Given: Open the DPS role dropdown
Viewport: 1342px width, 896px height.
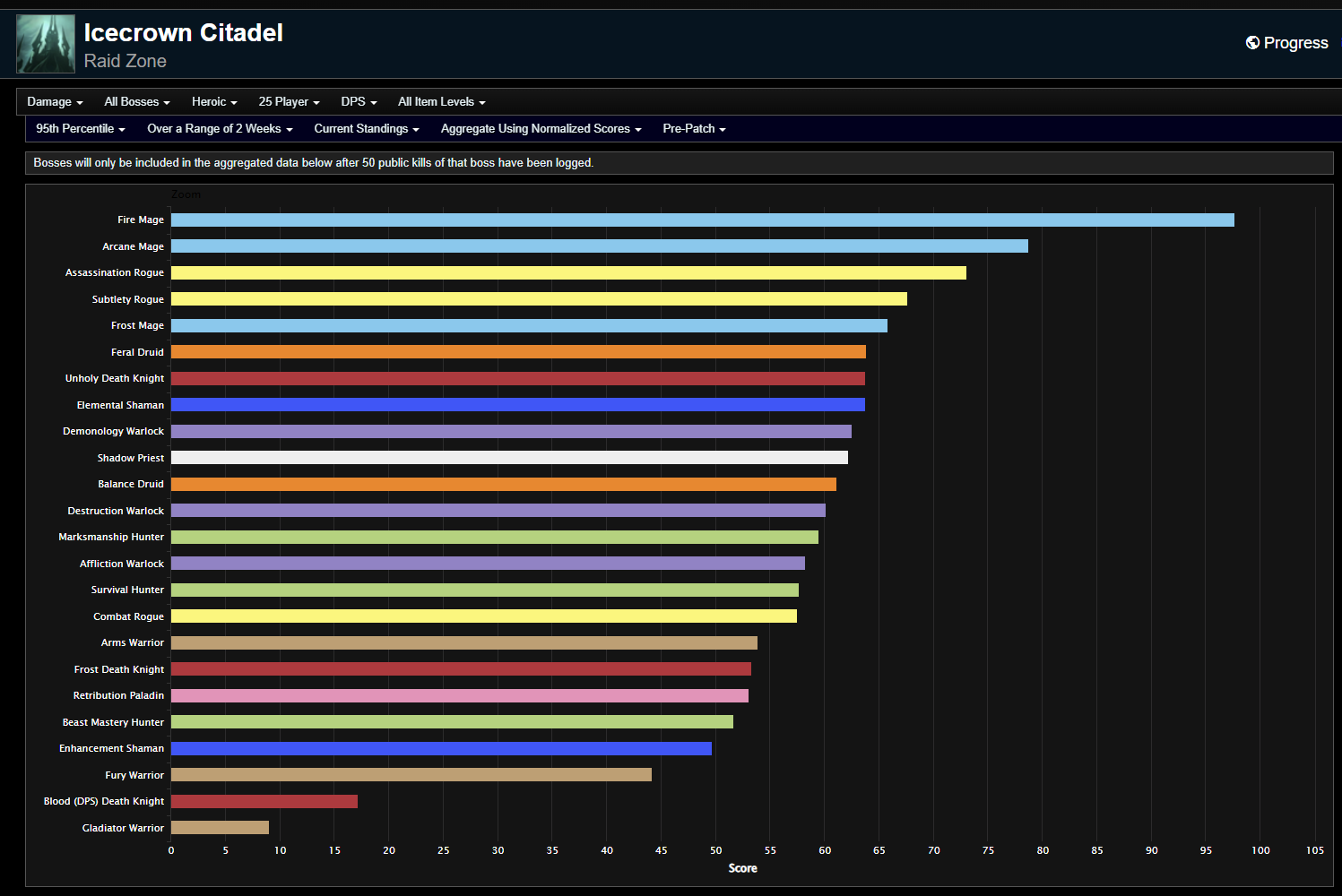Looking at the screenshot, I should (358, 101).
